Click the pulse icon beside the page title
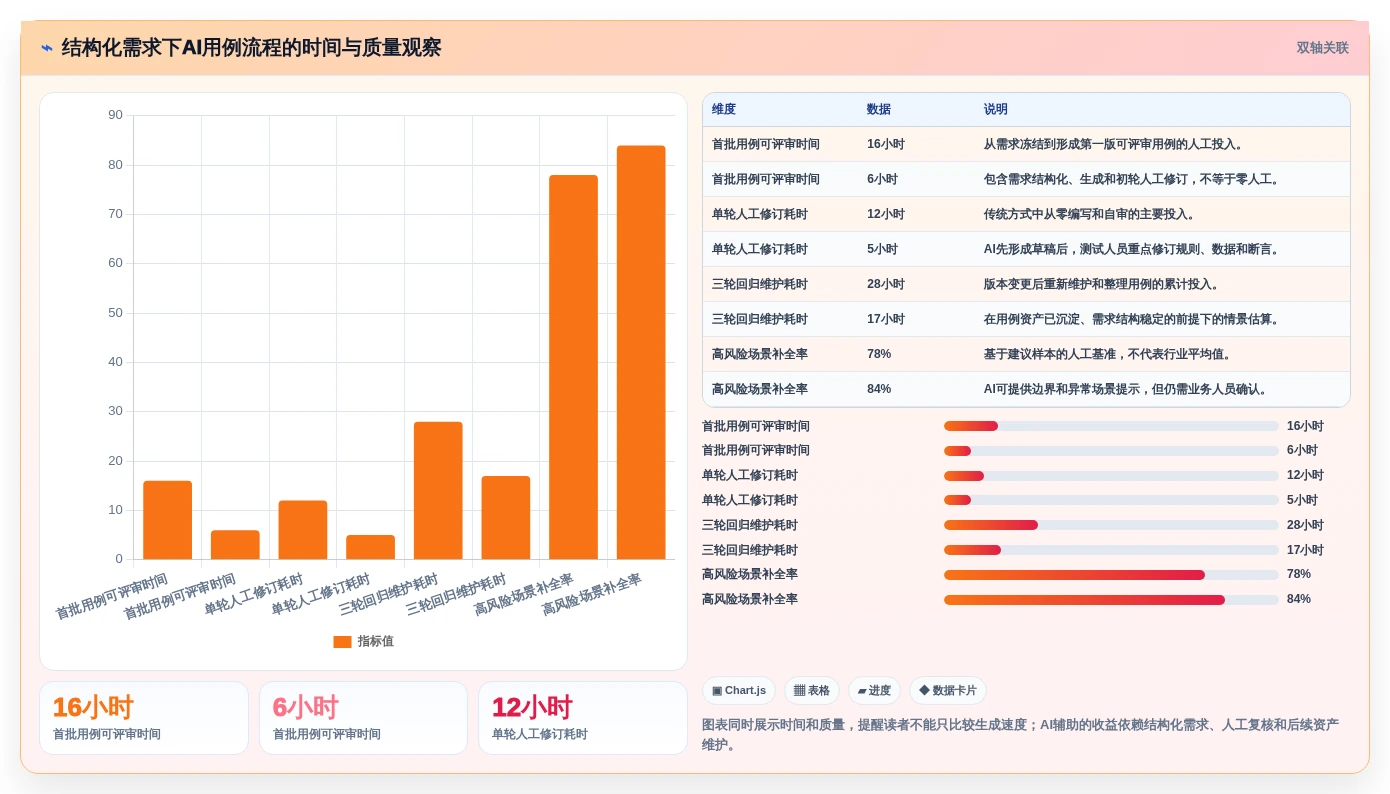 [x=47, y=48]
